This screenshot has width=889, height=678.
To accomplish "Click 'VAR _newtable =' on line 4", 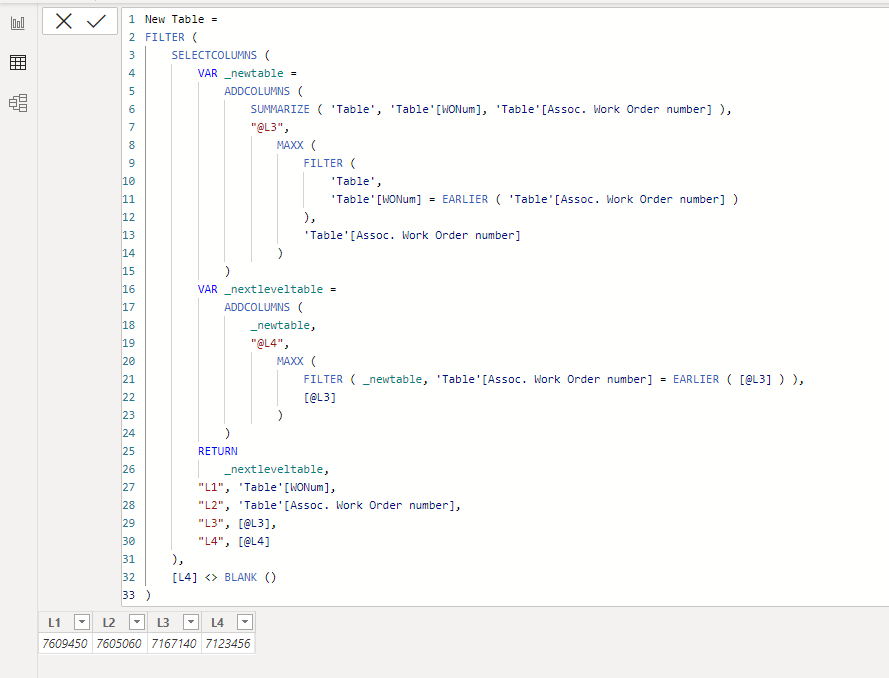I will 247,73.
